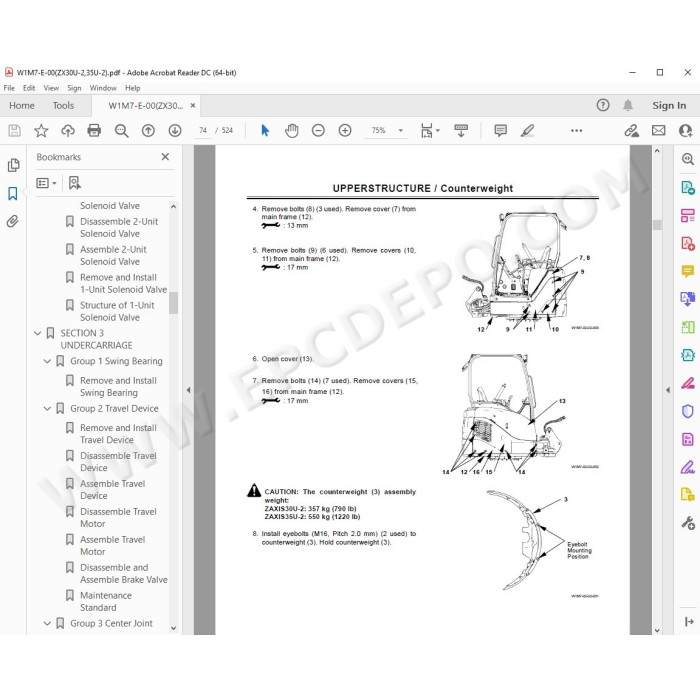Screen dimensions: 700x700
Task: Open the attachments paperclip panel
Action: [12, 221]
